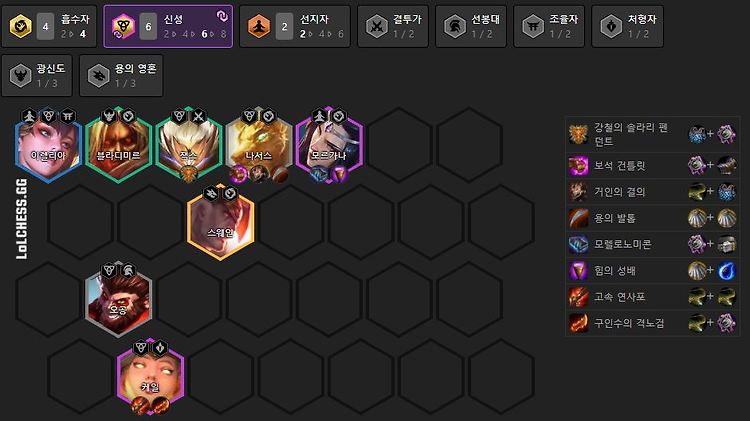Click the 선지자 trait orange icon
Viewport: 750px width, 421px height.
point(259,26)
